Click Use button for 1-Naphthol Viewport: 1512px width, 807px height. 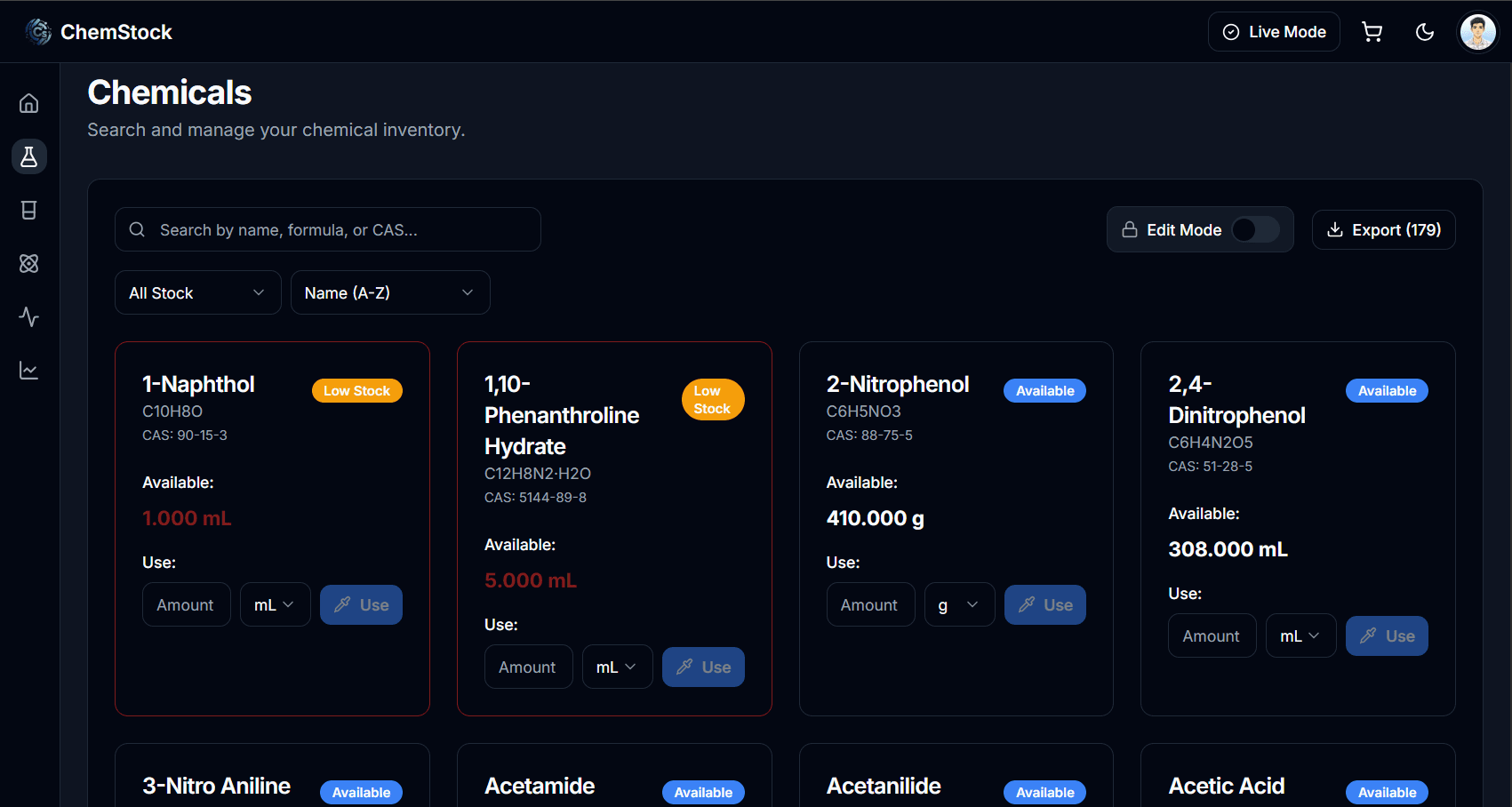coord(361,604)
